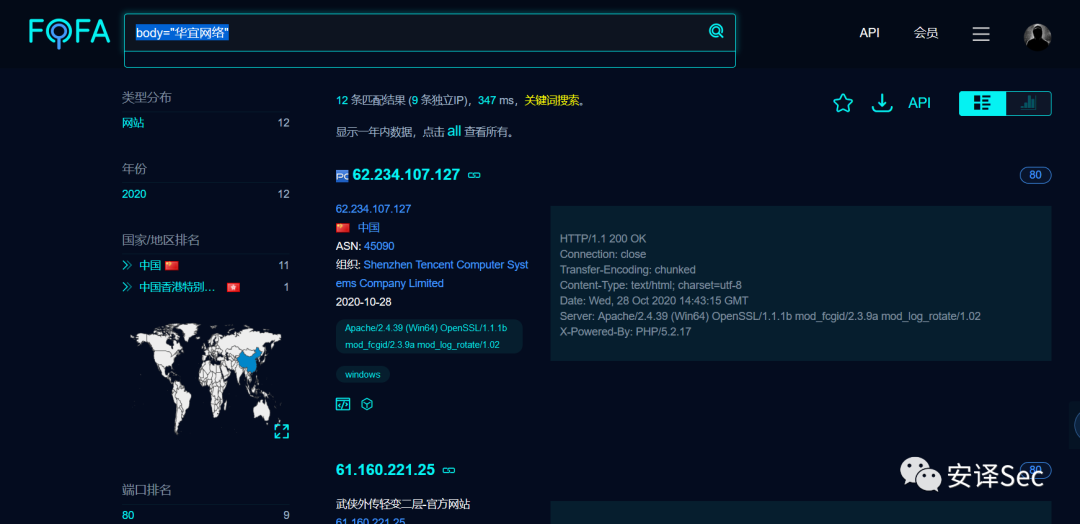Screen dimensions: 1080x524
Task: Click the windows tag
Action: point(363,375)
